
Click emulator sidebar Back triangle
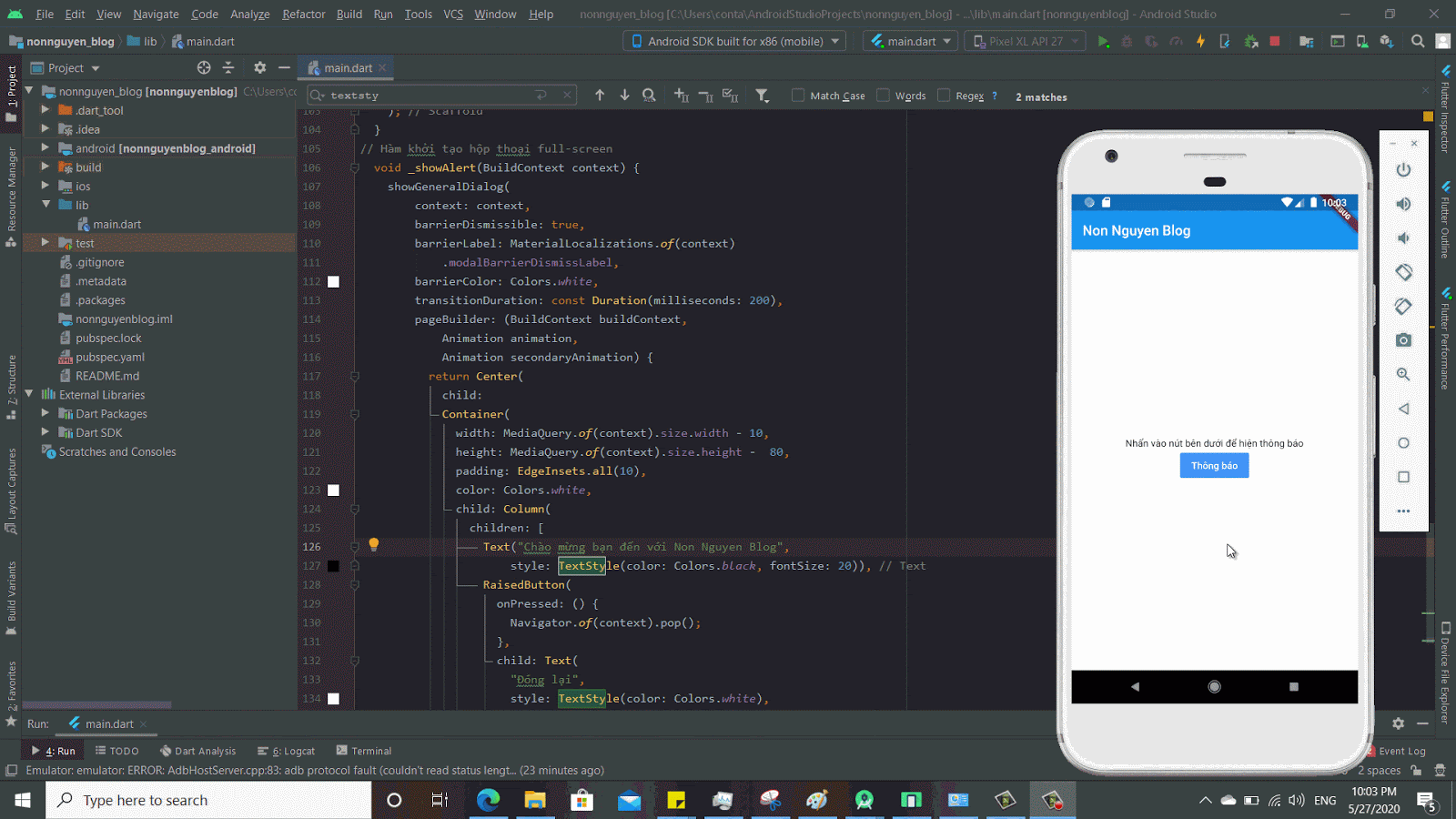pos(1403,409)
